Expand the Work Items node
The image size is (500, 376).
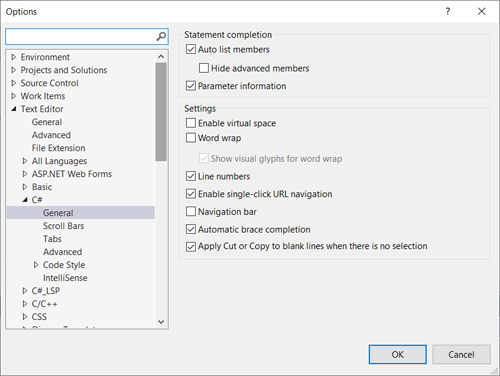tap(14, 96)
